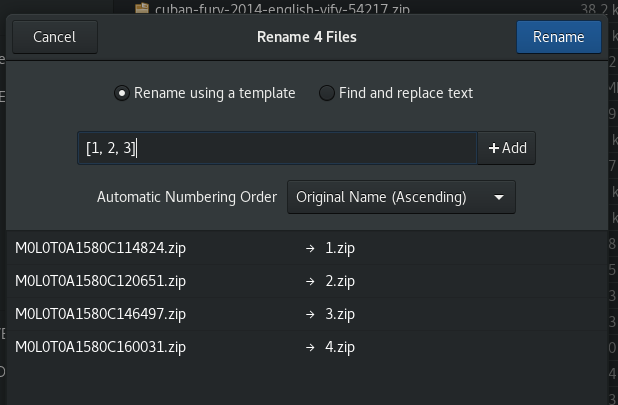This screenshot has height=405, width=618.
Task: Click the new name 4.zip
Action: (340, 347)
